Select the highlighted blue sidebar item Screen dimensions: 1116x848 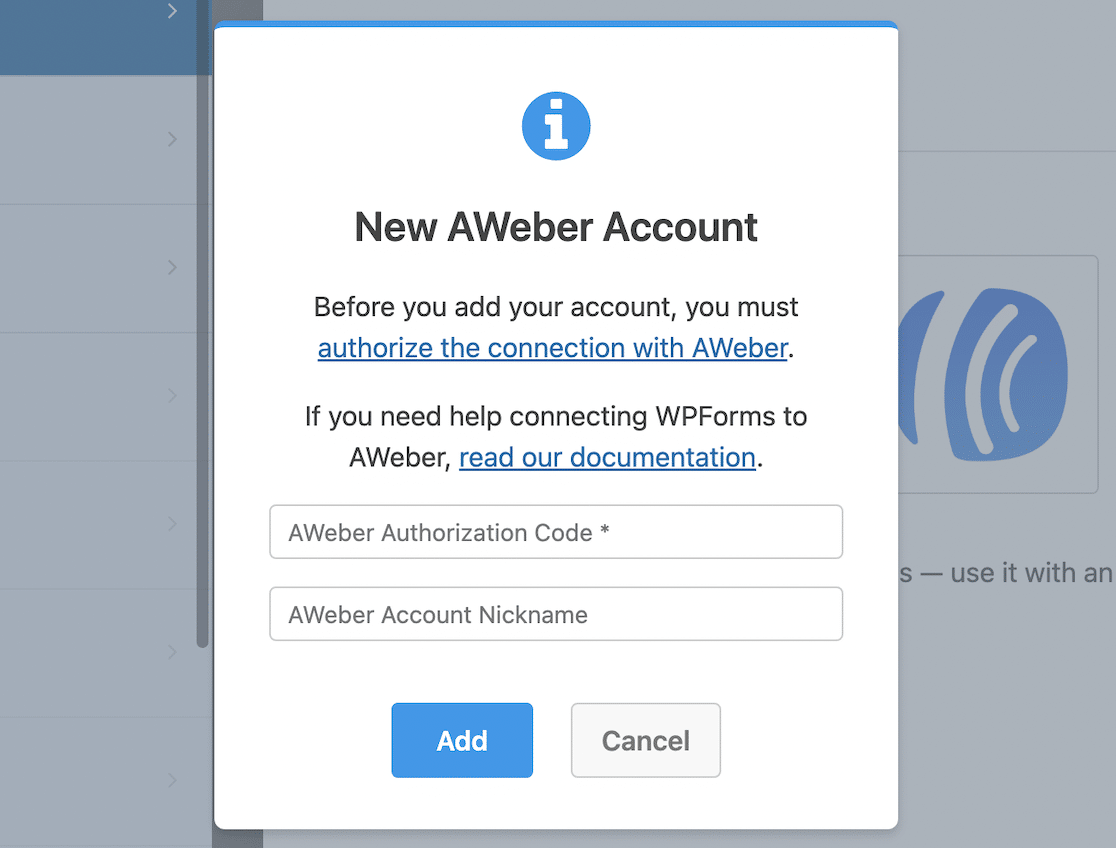pos(98,37)
